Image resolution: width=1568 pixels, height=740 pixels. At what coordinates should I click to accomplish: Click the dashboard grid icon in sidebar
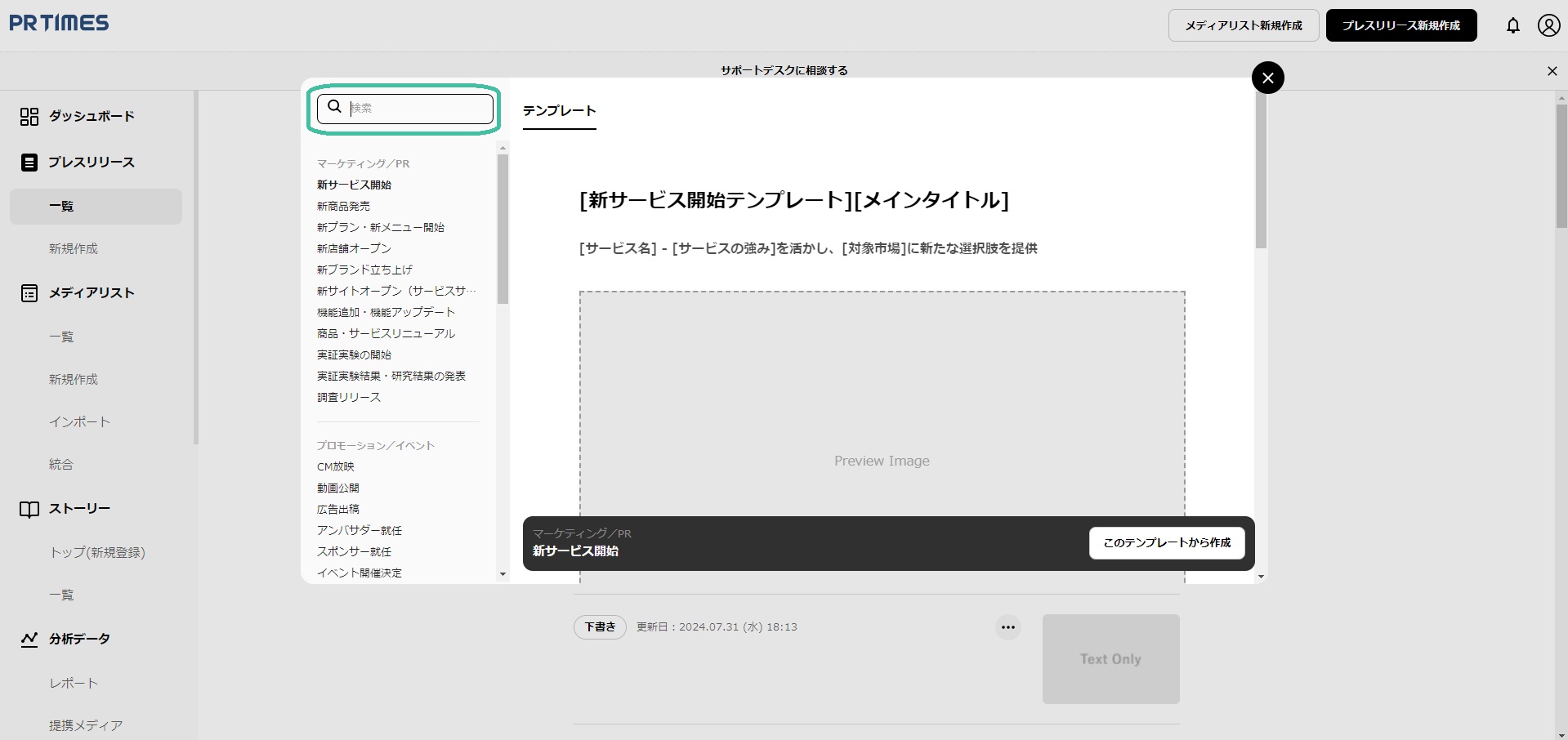pyautogui.click(x=29, y=117)
